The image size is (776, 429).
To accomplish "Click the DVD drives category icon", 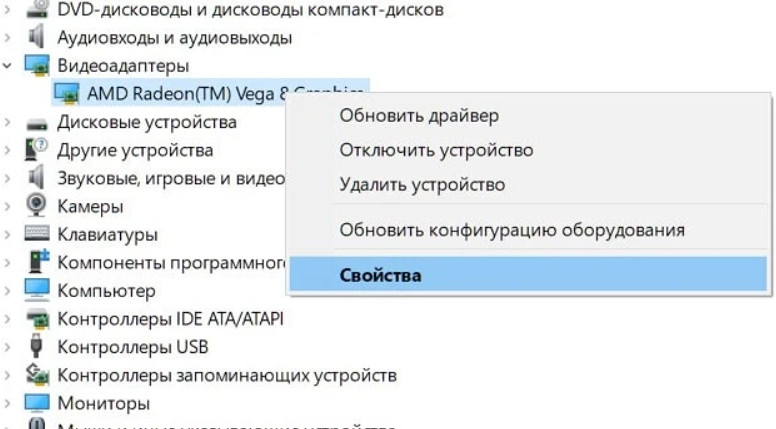I will (x=37, y=10).
